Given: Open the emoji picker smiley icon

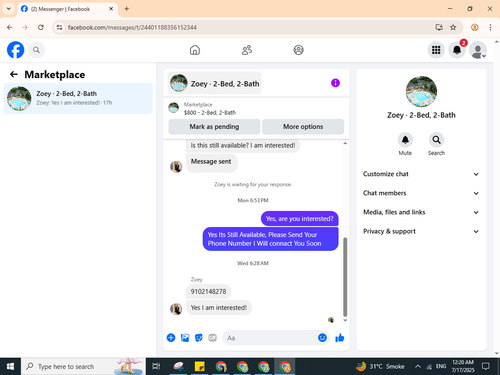Looking at the screenshot, I should [322, 338].
